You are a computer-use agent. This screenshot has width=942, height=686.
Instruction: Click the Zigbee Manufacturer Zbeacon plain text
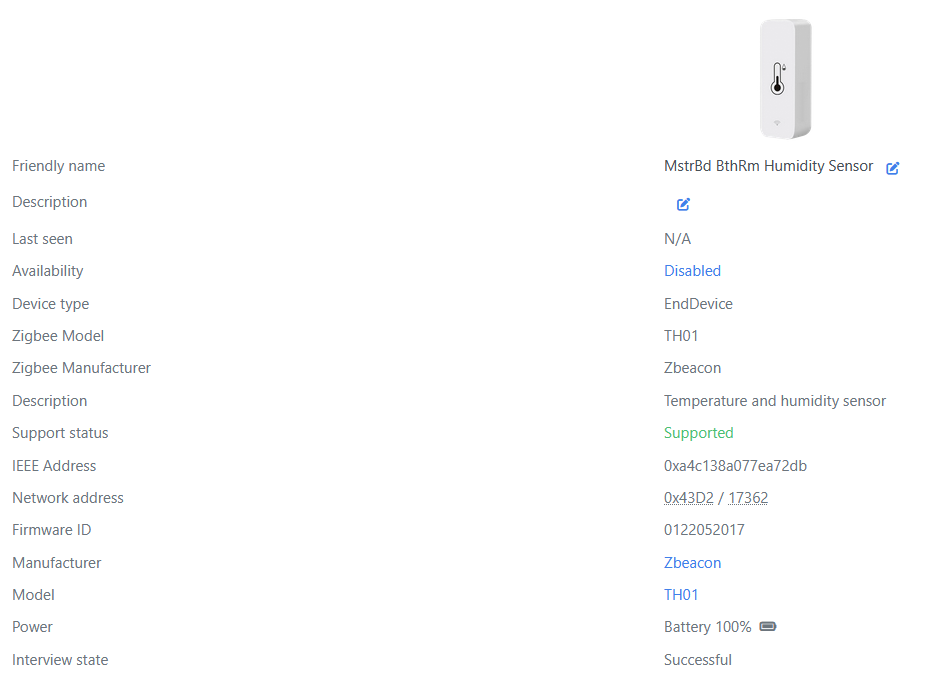[x=692, y=368]
